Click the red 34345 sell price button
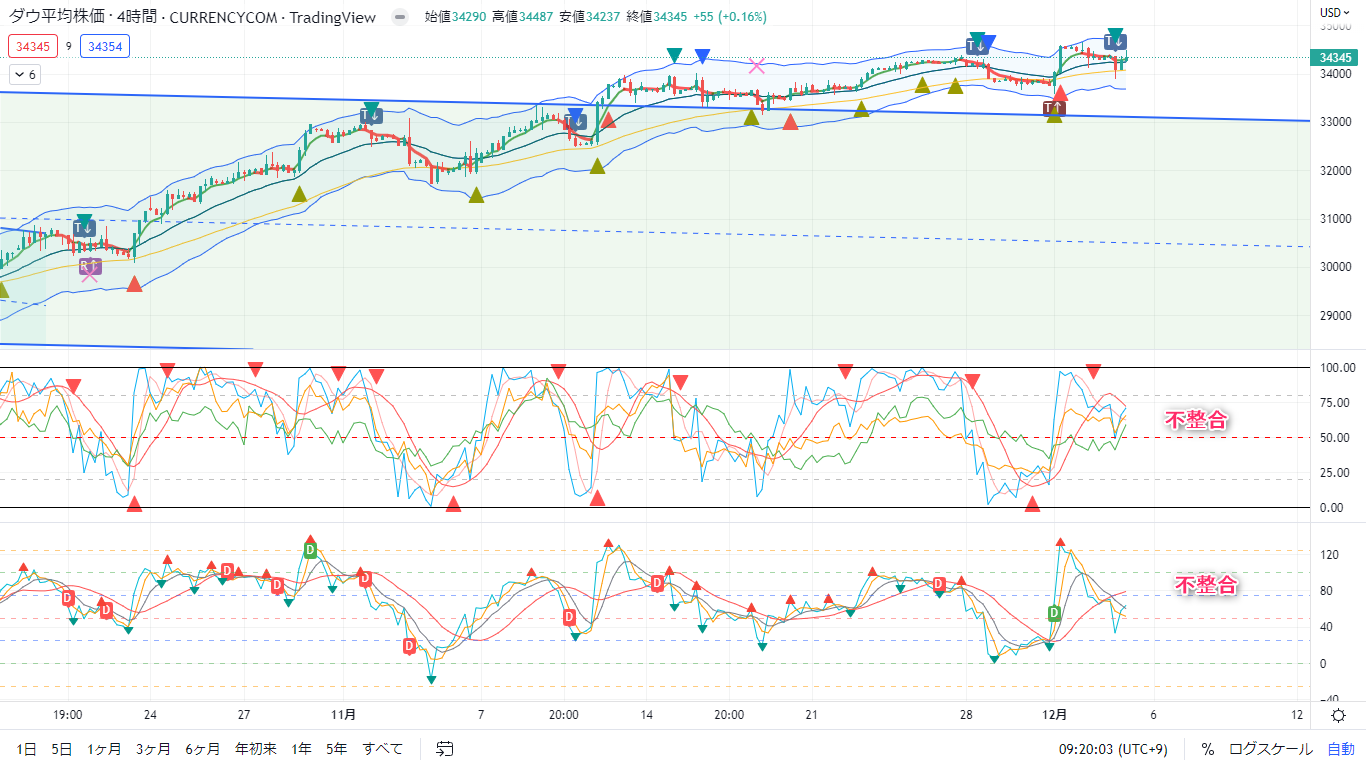Viewport: 1366px width, 768px height. click(x=32, y=46)
